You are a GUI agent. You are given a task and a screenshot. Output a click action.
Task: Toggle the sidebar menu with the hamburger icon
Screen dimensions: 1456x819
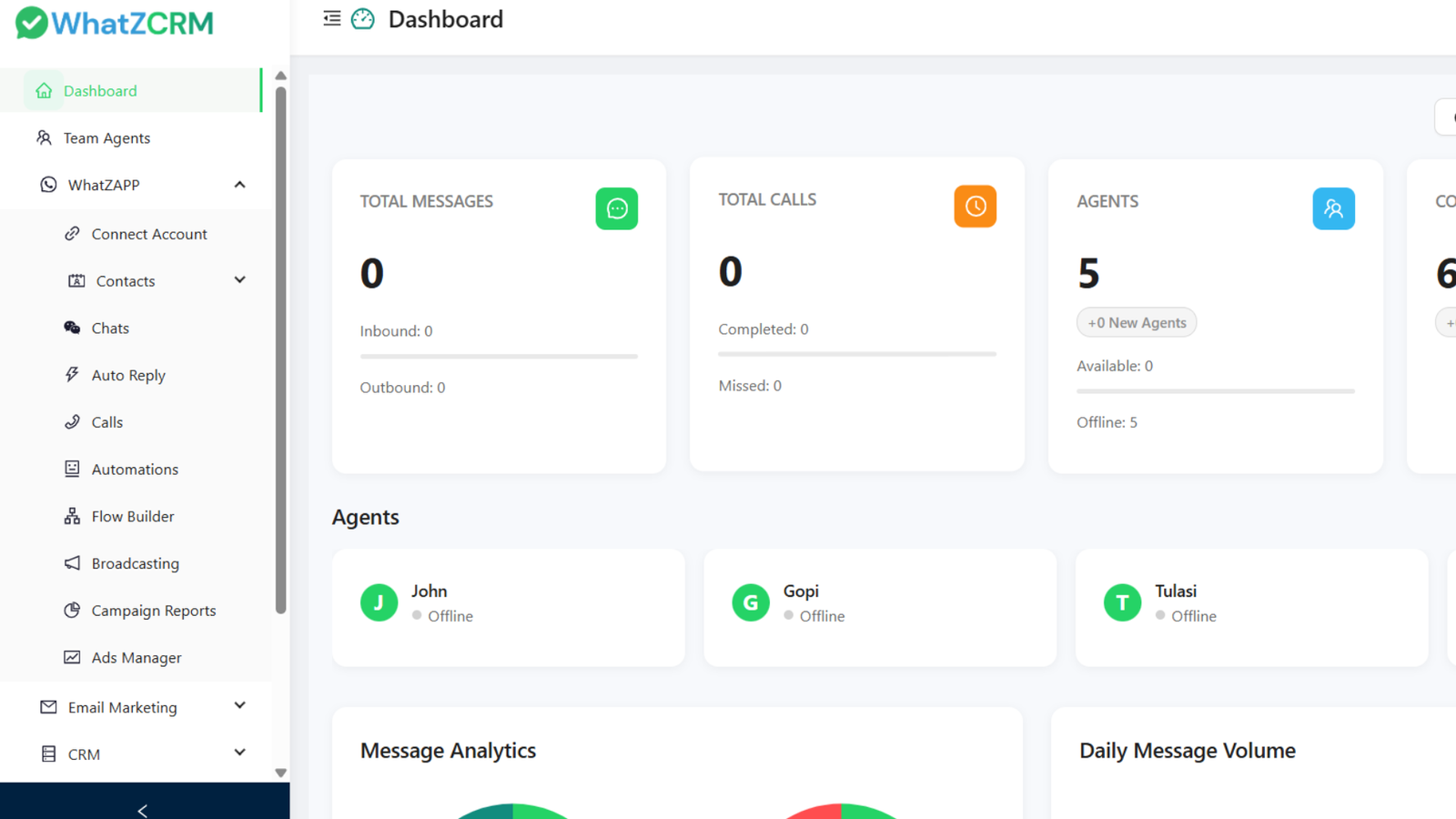point(331,17)
